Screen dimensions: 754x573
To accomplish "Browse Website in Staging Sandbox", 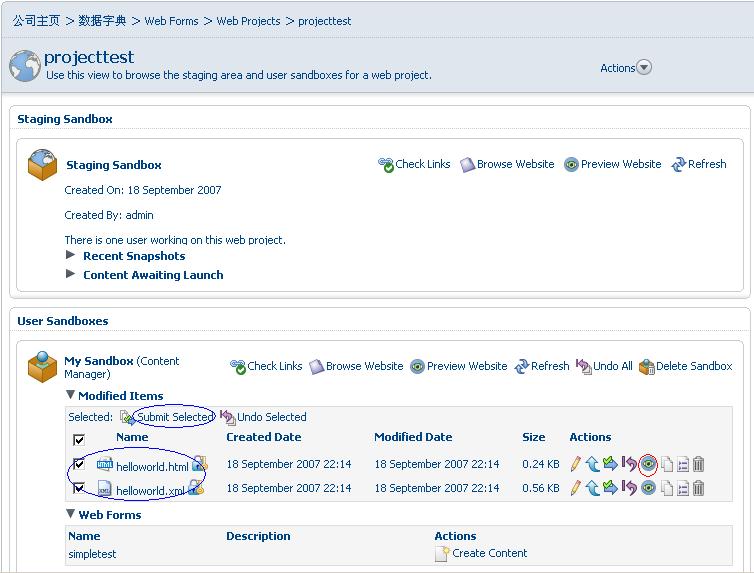I will pyautogui.click(x=507, y=164).
